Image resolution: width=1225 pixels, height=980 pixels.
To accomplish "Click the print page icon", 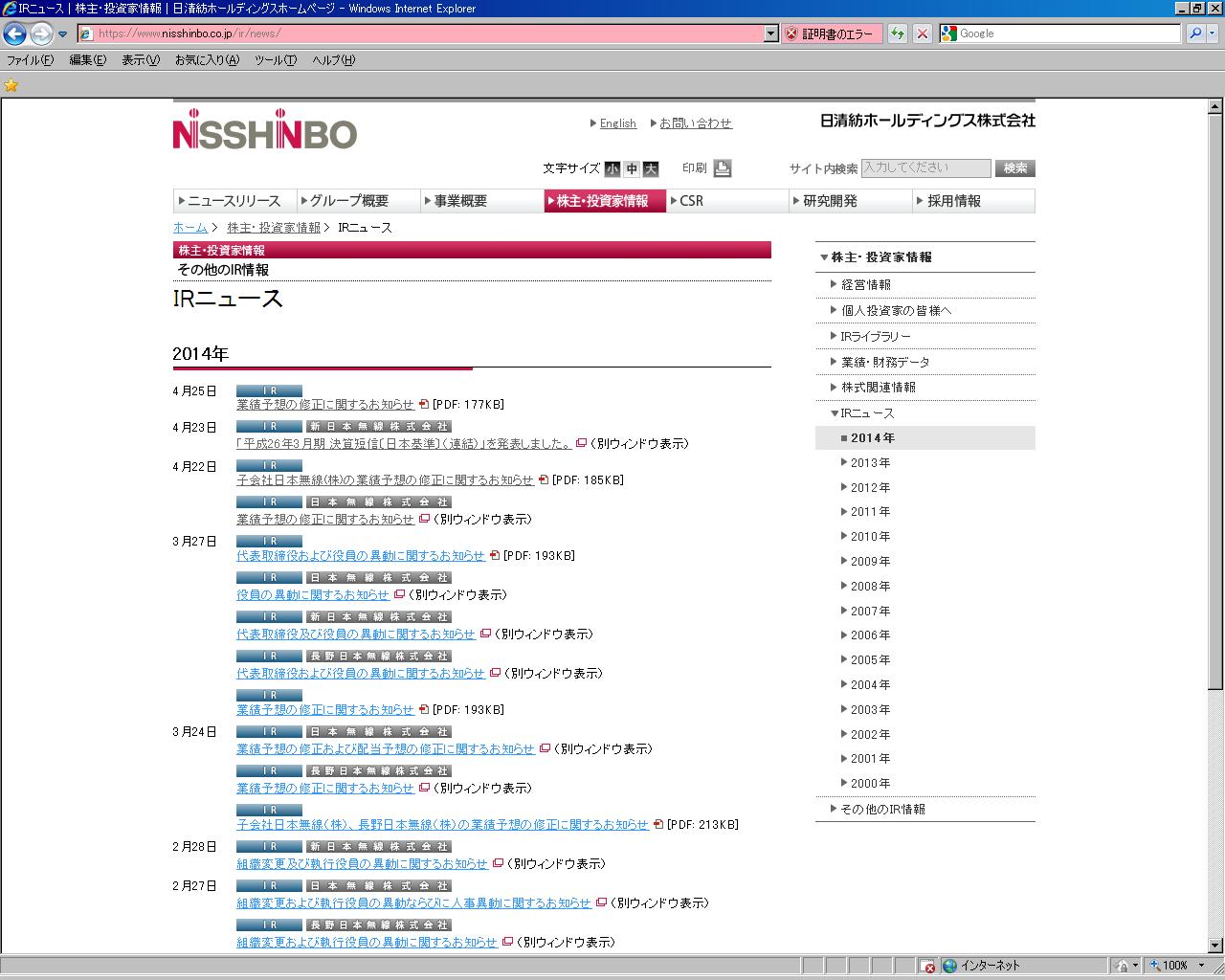I will coord(723,168).
